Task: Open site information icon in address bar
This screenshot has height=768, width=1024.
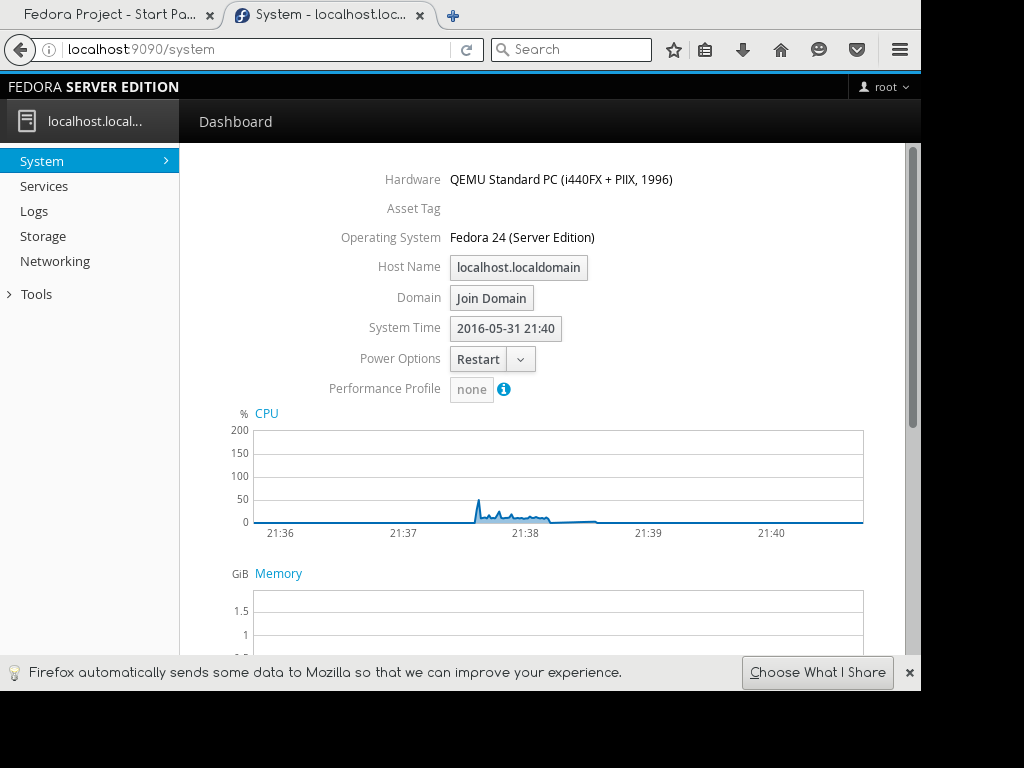Action: coord(49,50)
